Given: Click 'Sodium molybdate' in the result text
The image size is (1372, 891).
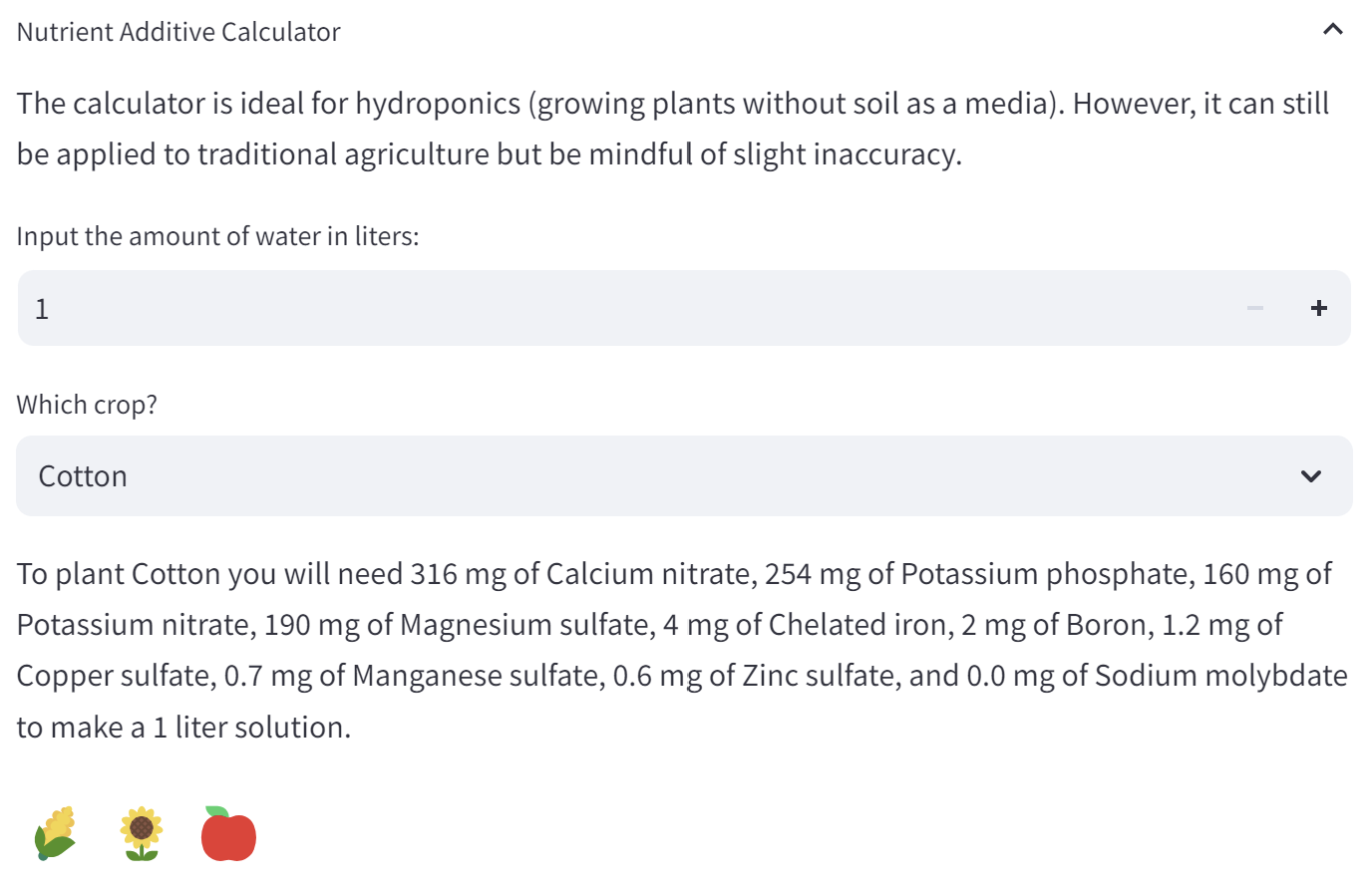Looking at the screenshot, I should (1221, 676).
